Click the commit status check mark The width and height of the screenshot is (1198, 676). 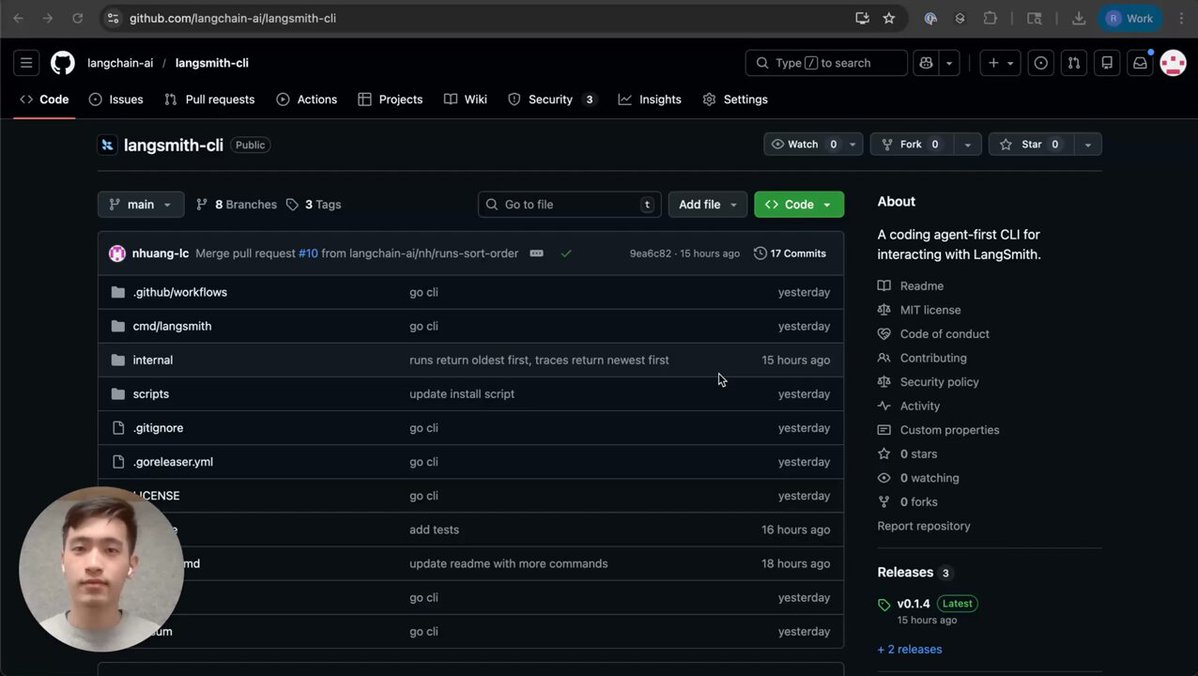tap(566, 254)
